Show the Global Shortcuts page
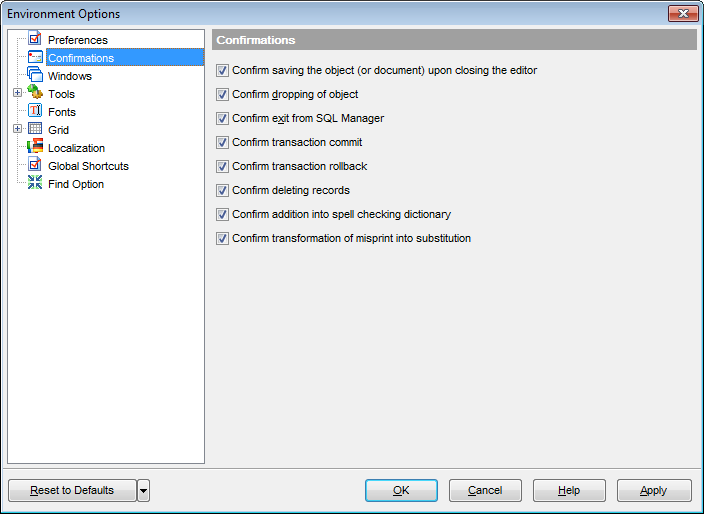 pos(88,166)
